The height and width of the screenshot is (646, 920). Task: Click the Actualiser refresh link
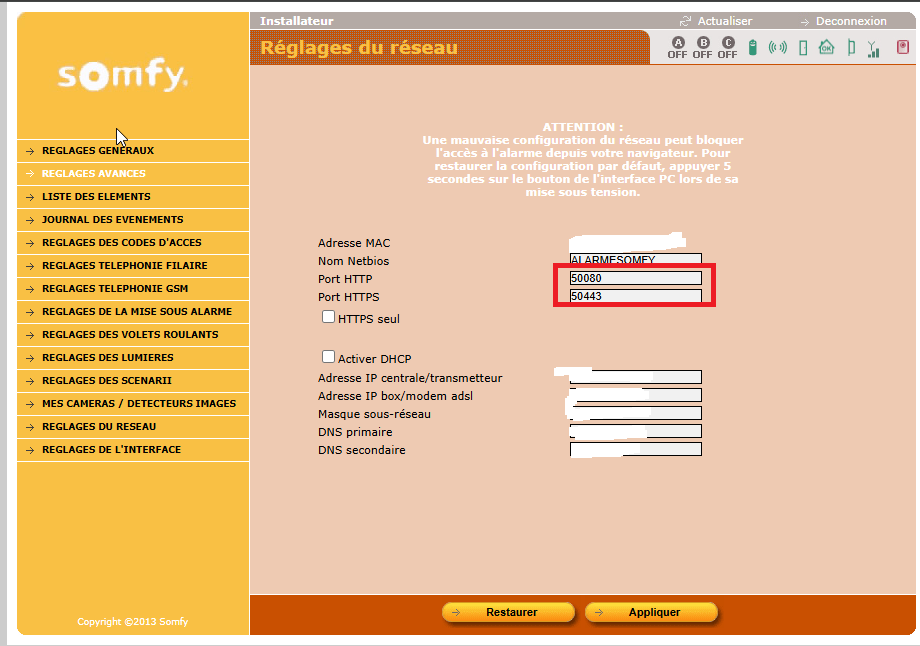724,21
